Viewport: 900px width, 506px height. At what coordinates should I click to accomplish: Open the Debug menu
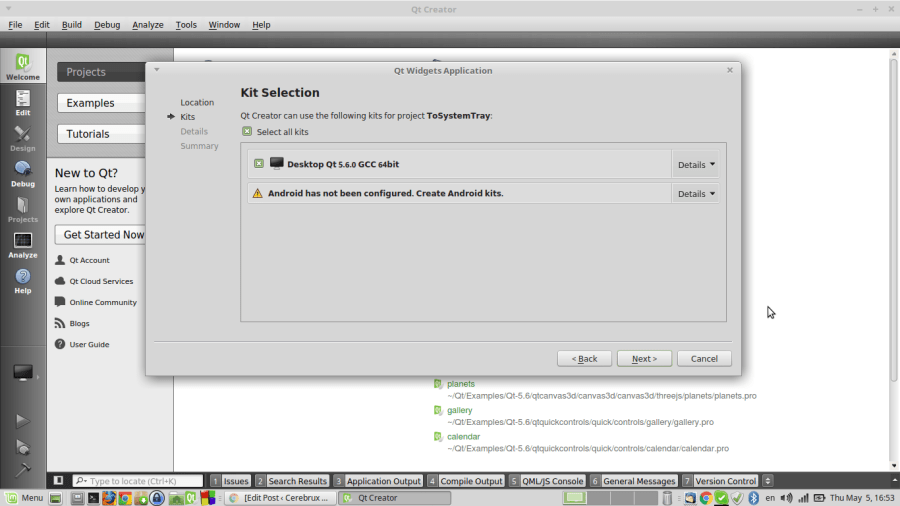pos(107,25)
